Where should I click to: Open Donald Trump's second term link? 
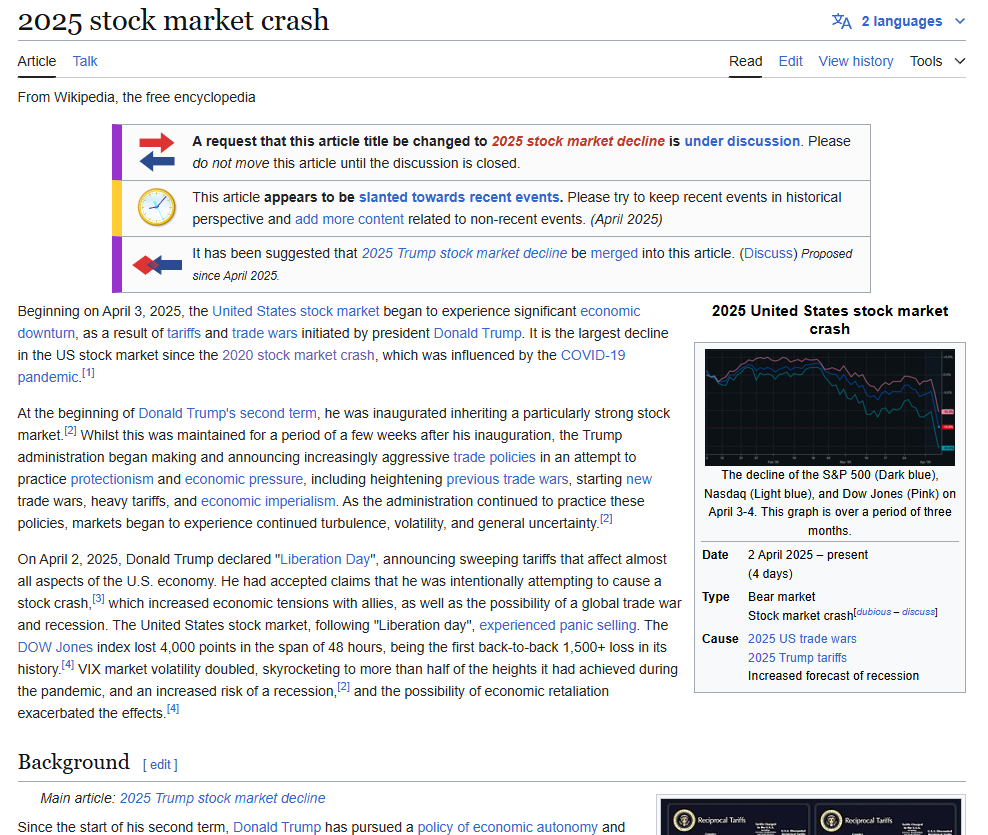point(227,413)
